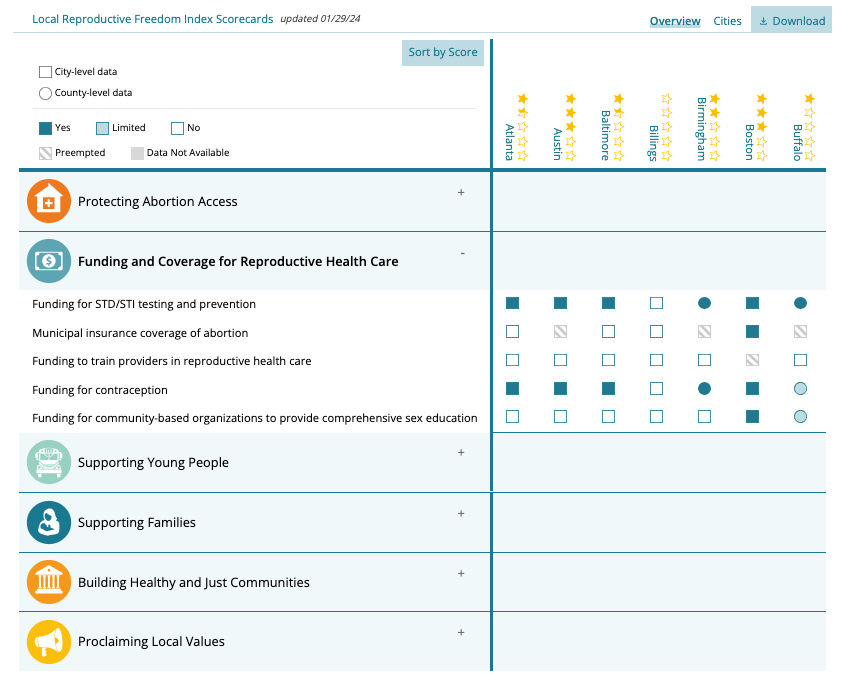Click Billings checkbox for Funding for contraception
The width and height of the screenshot is (846, 682).
656,388
